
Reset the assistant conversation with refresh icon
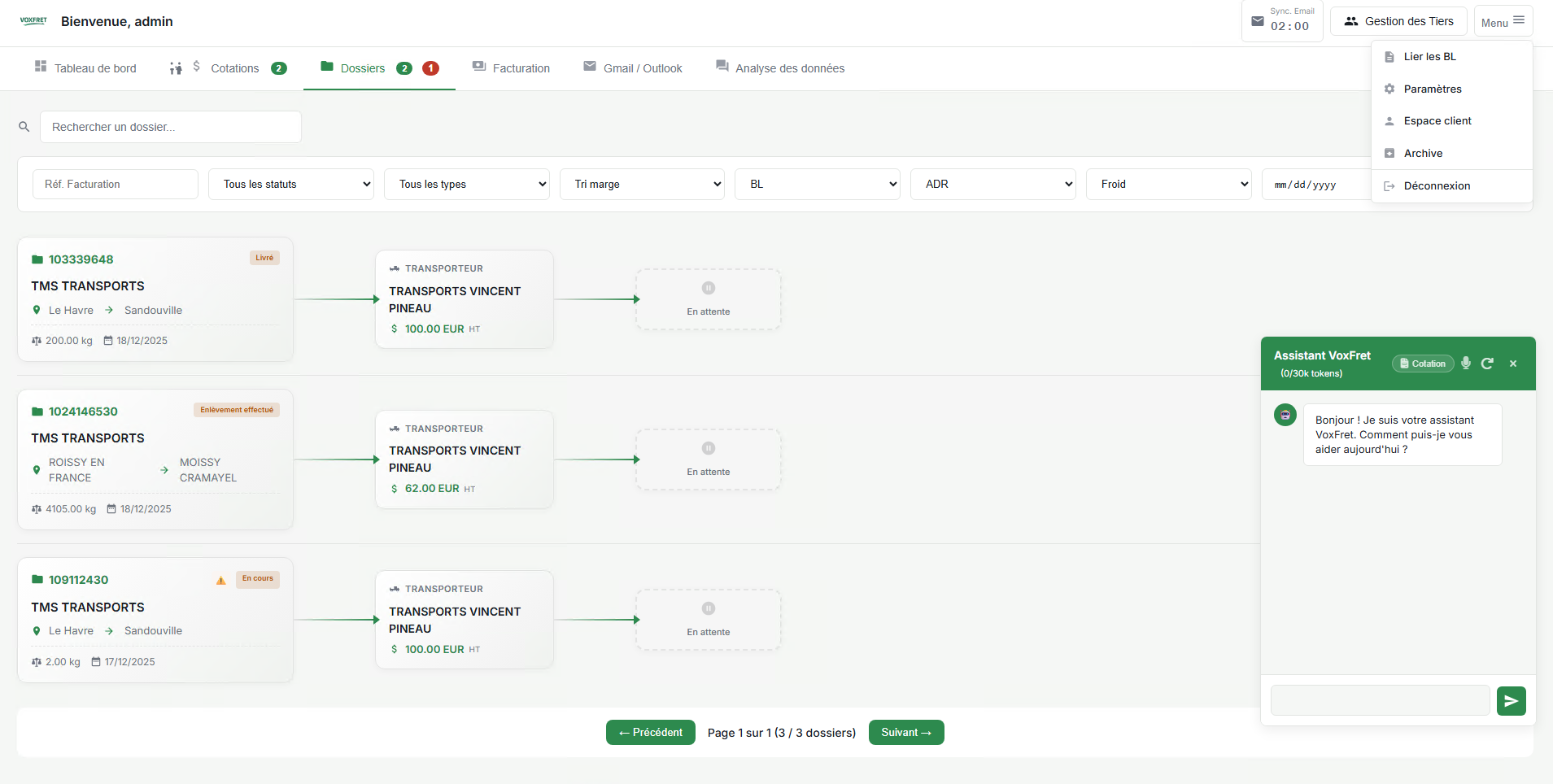[x=1488, y=364]
